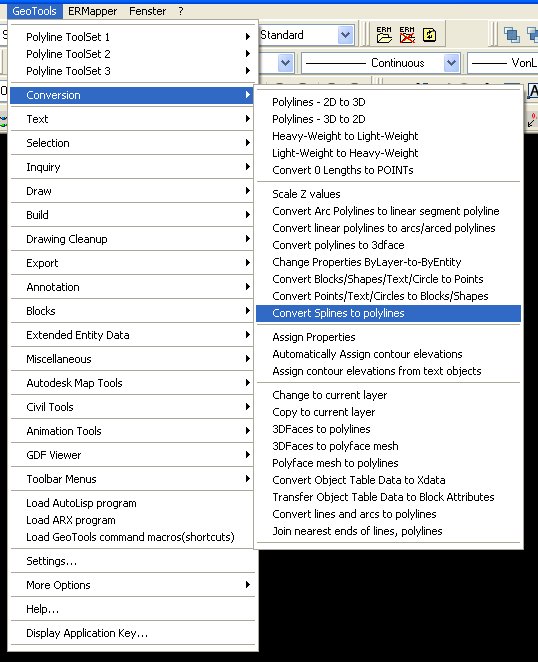The width and height of the screenshot is (538, 662).
Task: Open the Blocks submenu
Action: click(x=132, y=311)
